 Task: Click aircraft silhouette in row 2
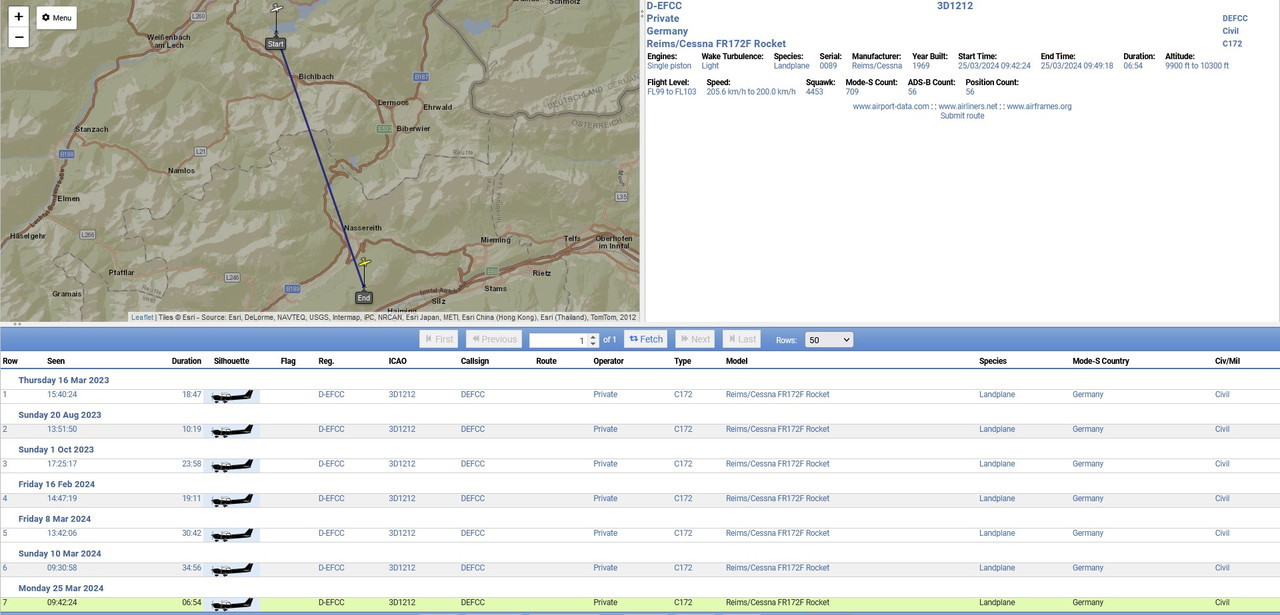(232, 431)
